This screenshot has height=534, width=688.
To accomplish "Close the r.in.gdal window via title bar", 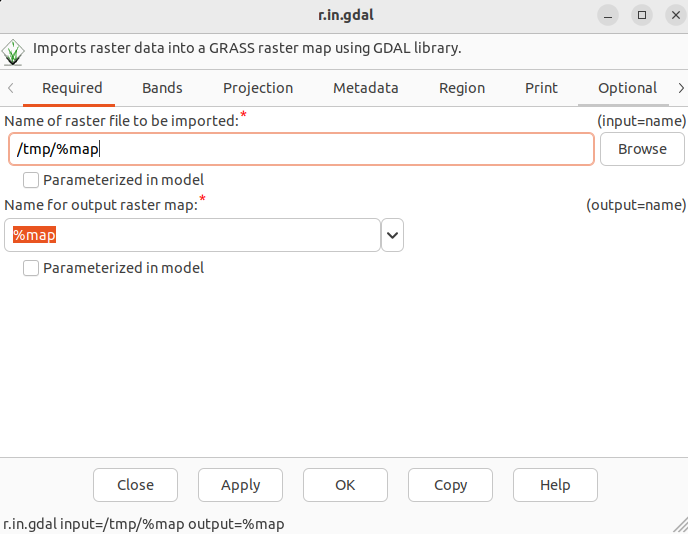I will point(676,15).
